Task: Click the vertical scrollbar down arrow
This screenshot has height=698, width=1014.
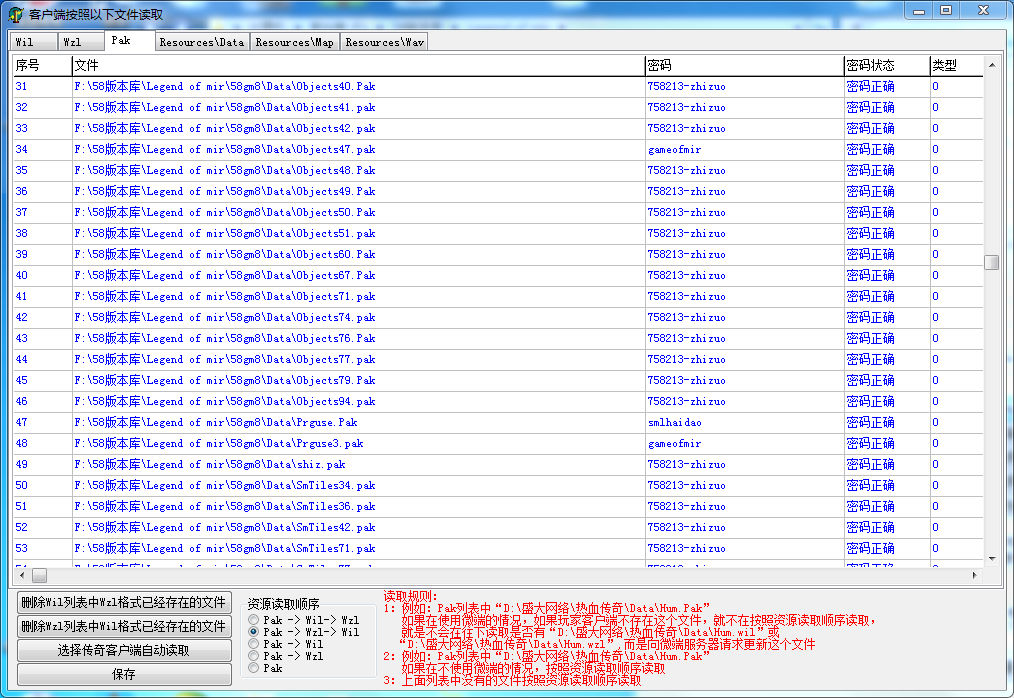Action: coord(991,559)
